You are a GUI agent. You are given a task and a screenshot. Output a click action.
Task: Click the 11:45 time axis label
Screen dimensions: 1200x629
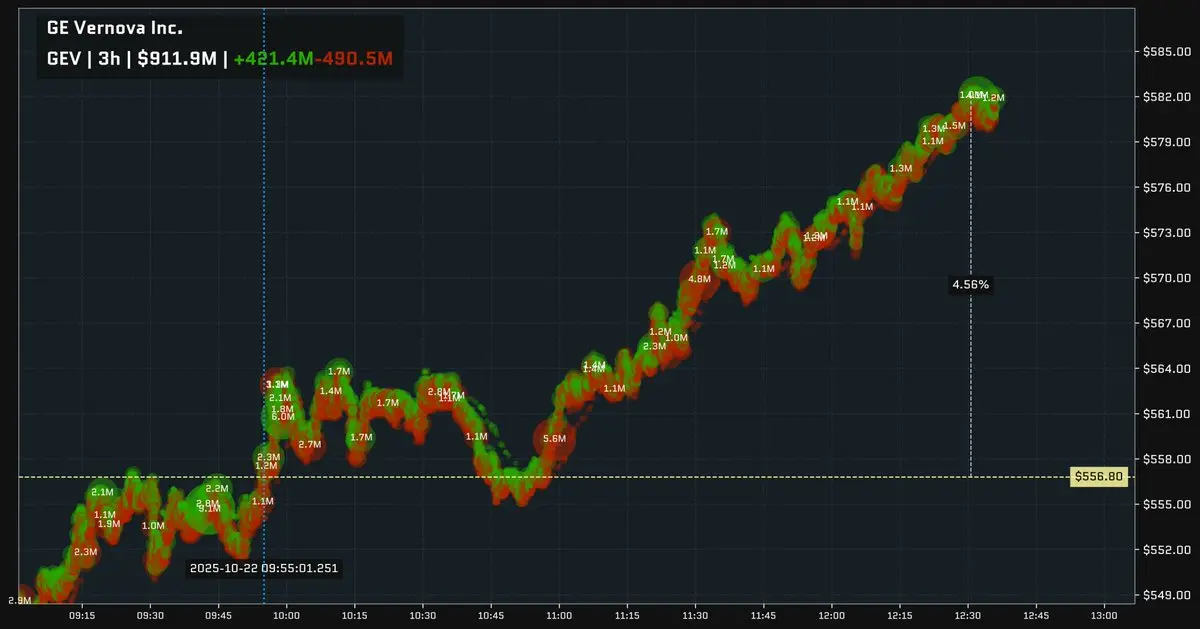tap(763, 617)
